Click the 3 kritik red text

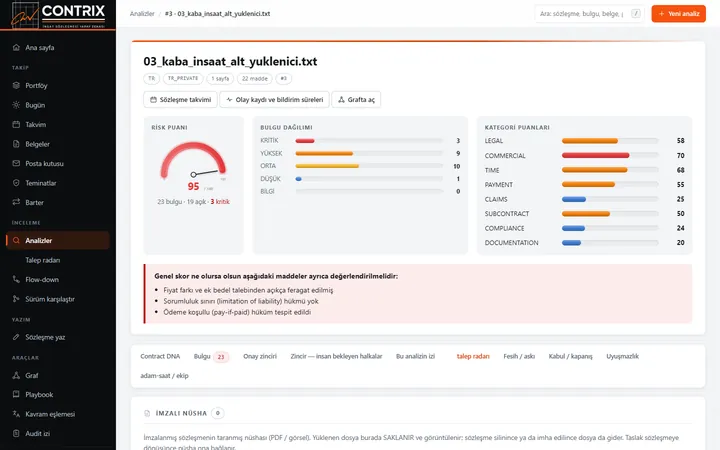220,202
